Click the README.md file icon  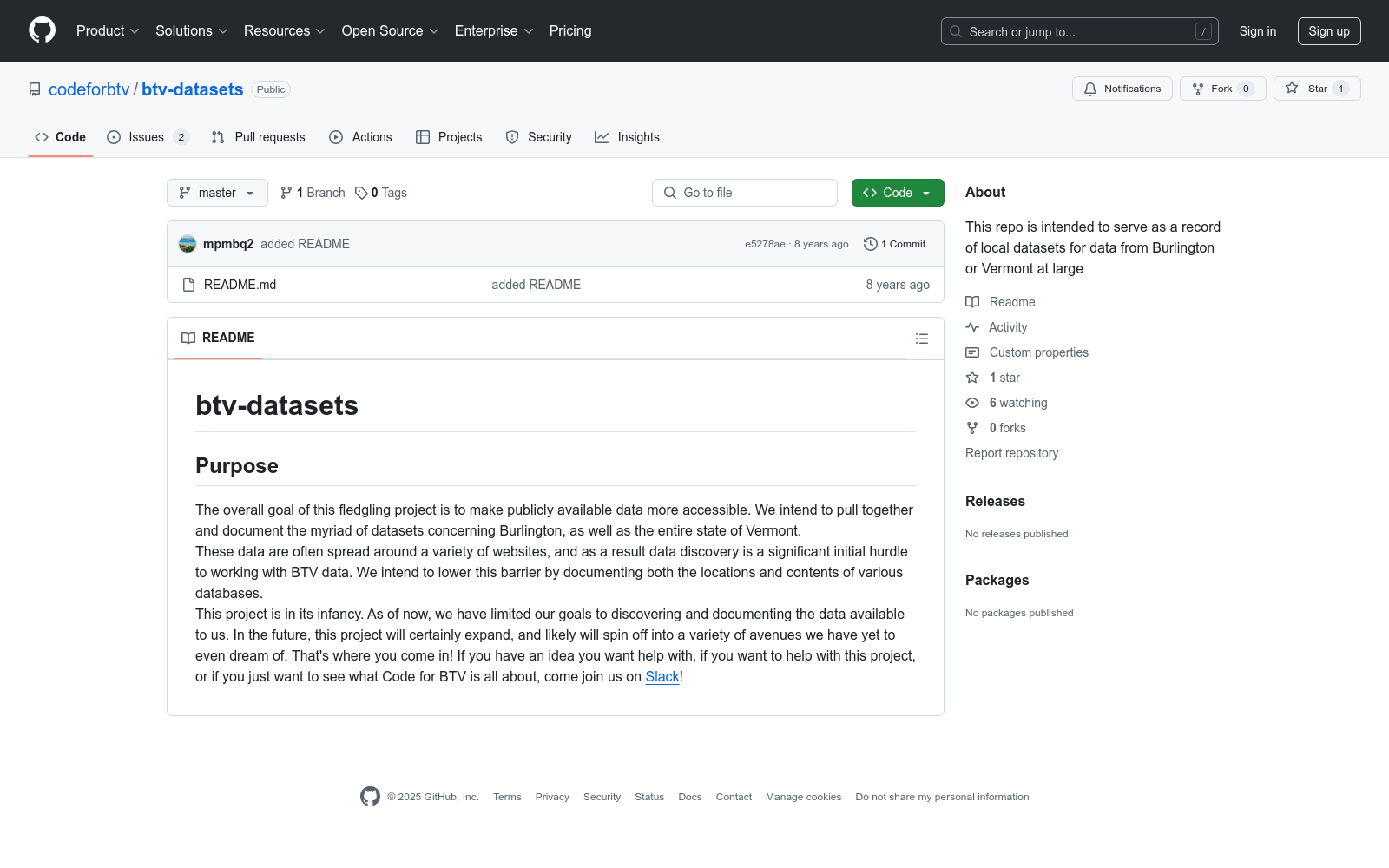[x=188, y=285]
